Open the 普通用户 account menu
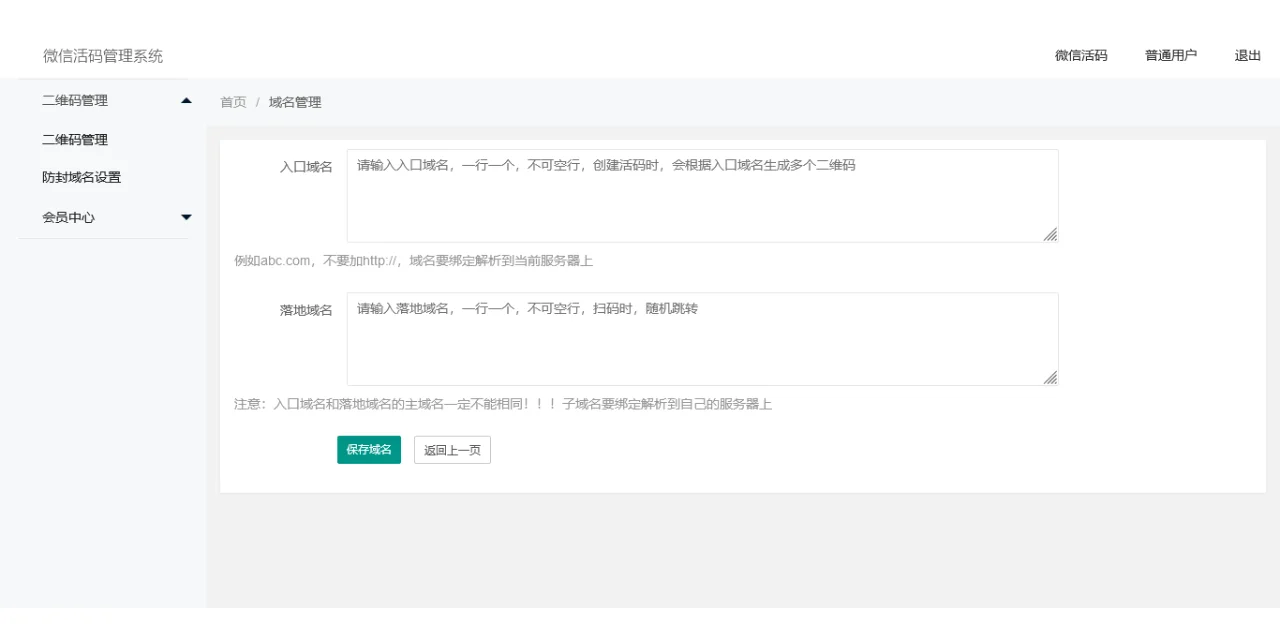 1170,55
